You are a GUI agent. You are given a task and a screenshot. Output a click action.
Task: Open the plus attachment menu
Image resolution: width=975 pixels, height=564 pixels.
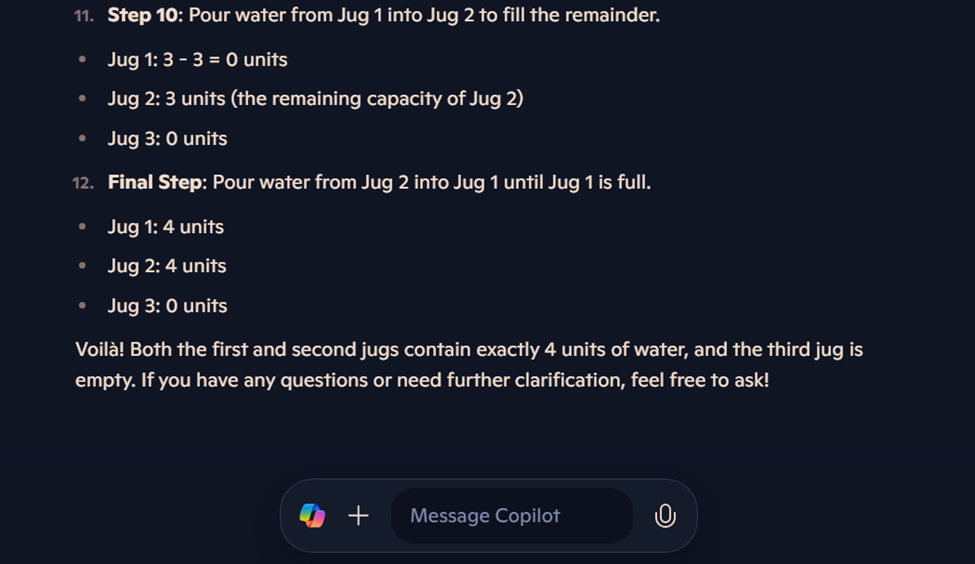point(358,516)
